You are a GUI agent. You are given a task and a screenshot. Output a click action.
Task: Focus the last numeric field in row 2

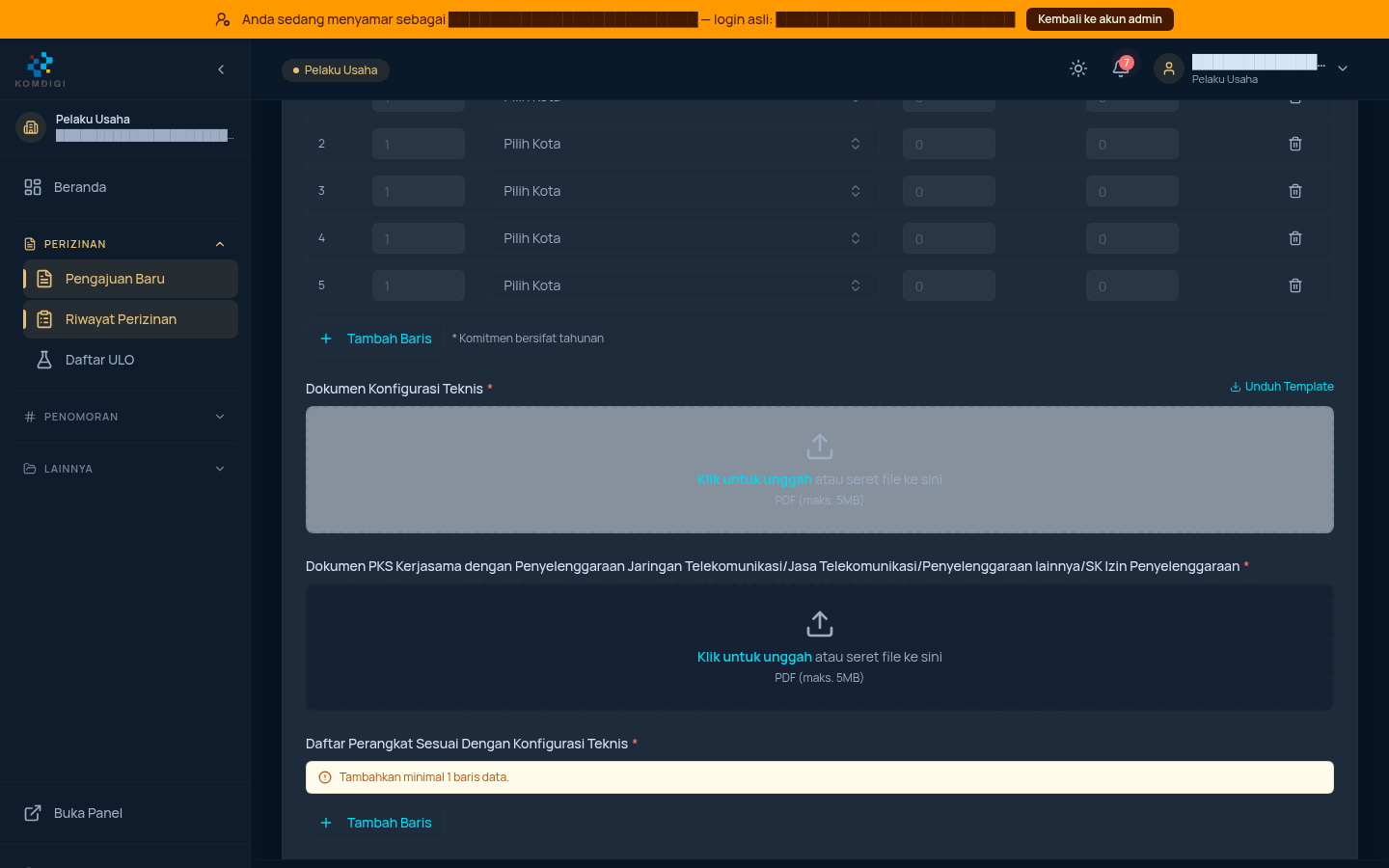click(x=1132, y=144)
